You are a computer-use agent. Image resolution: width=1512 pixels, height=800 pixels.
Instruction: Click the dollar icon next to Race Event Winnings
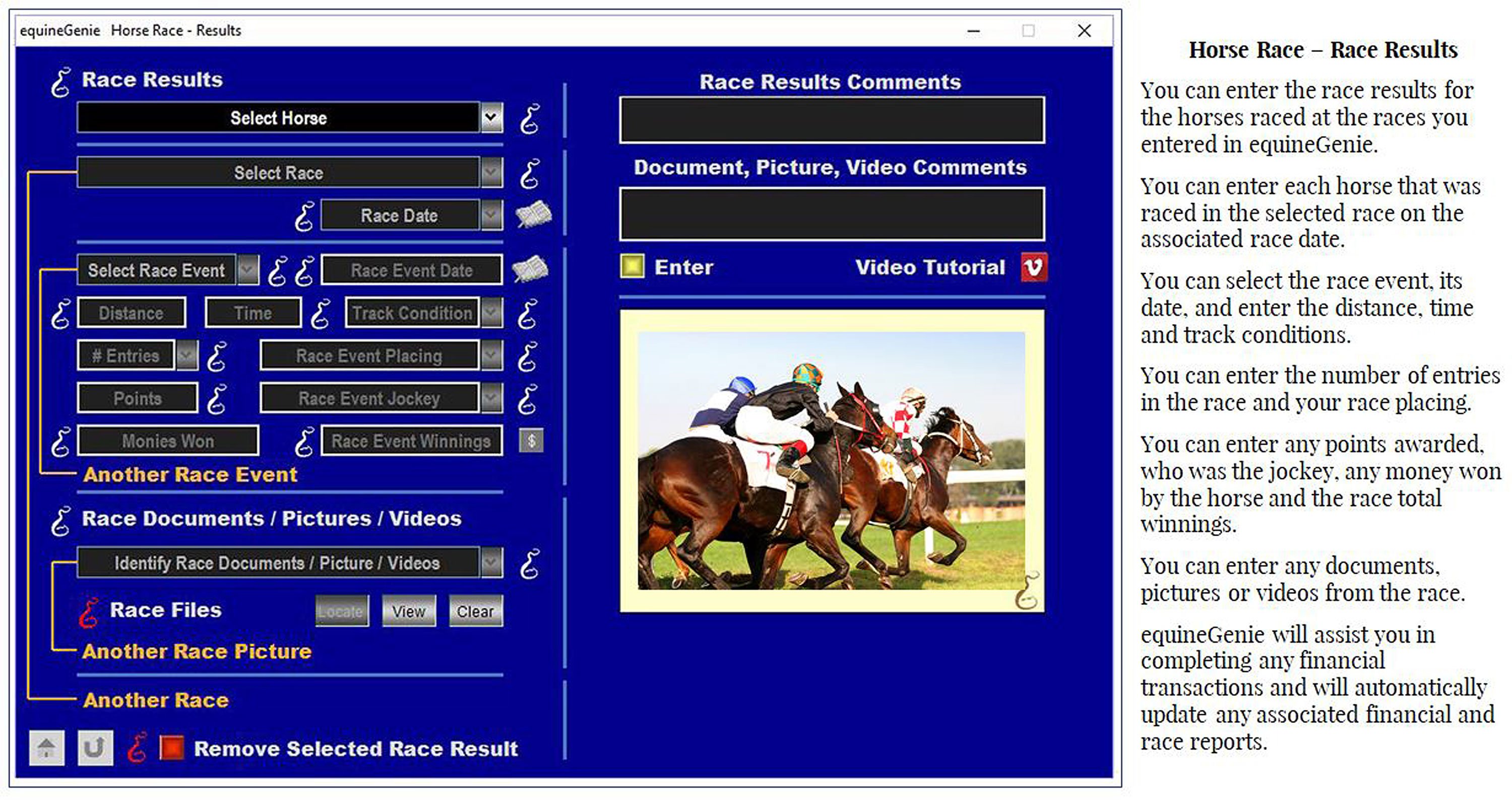(531, 441)
